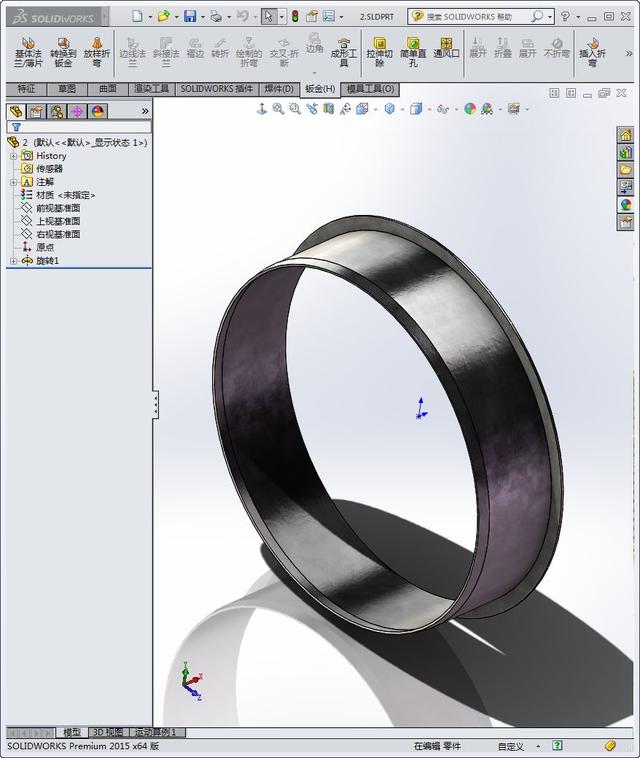Open the Options icon in the title toolbar

click(x=329, y=16)
